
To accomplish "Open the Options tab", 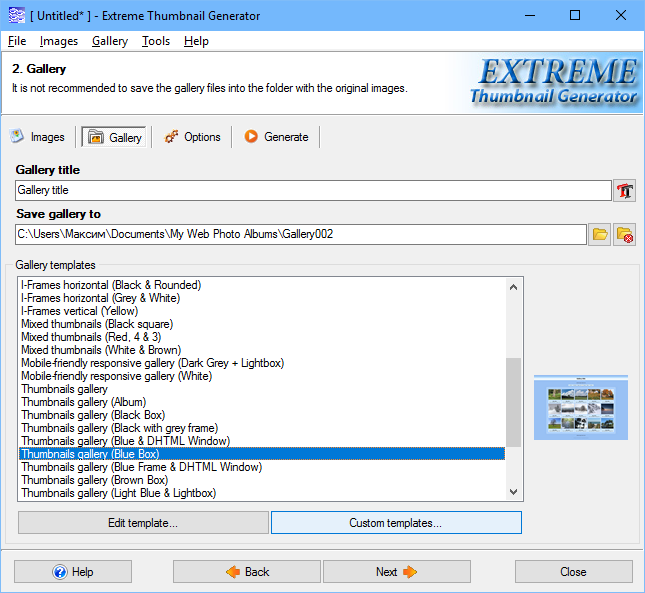I will 192,137.
